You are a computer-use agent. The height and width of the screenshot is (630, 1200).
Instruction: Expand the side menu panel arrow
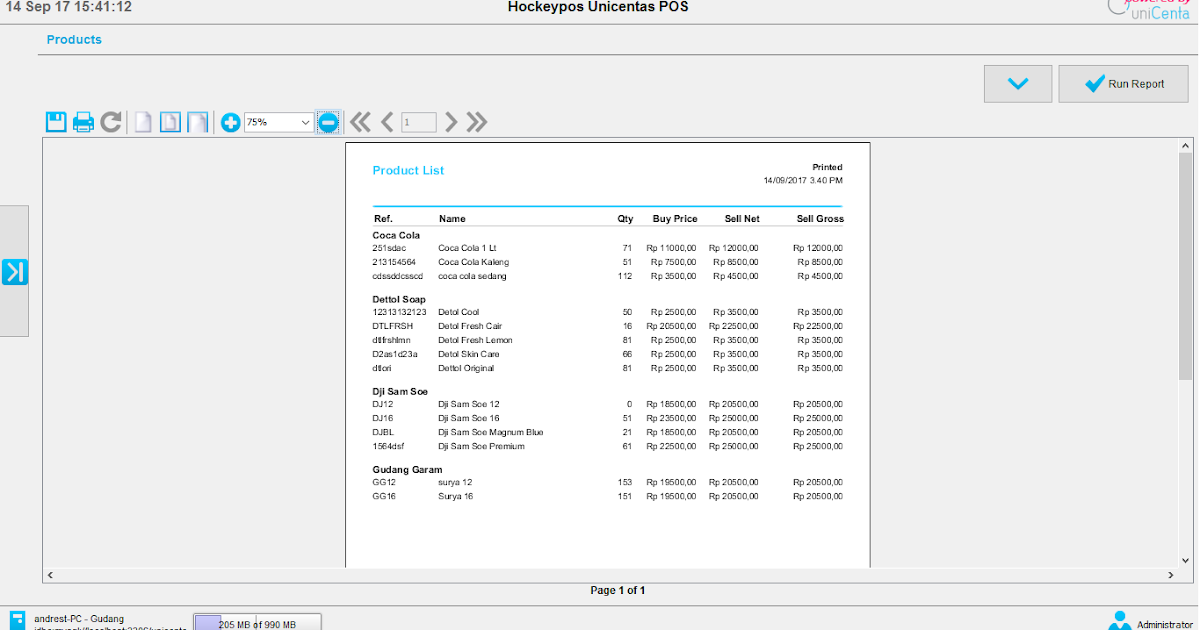tap(15, 271)
